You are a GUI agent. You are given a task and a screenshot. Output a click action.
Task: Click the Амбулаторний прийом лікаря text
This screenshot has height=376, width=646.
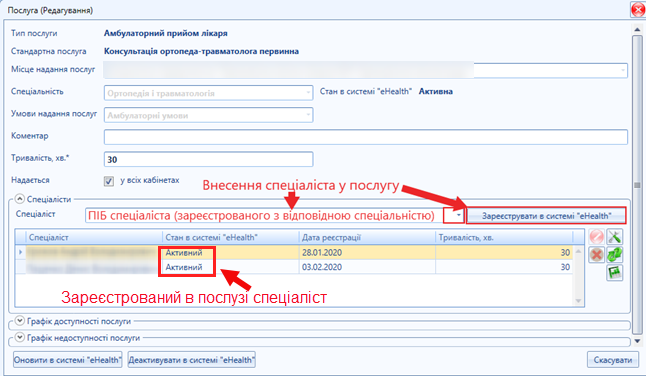click(165, 33)
